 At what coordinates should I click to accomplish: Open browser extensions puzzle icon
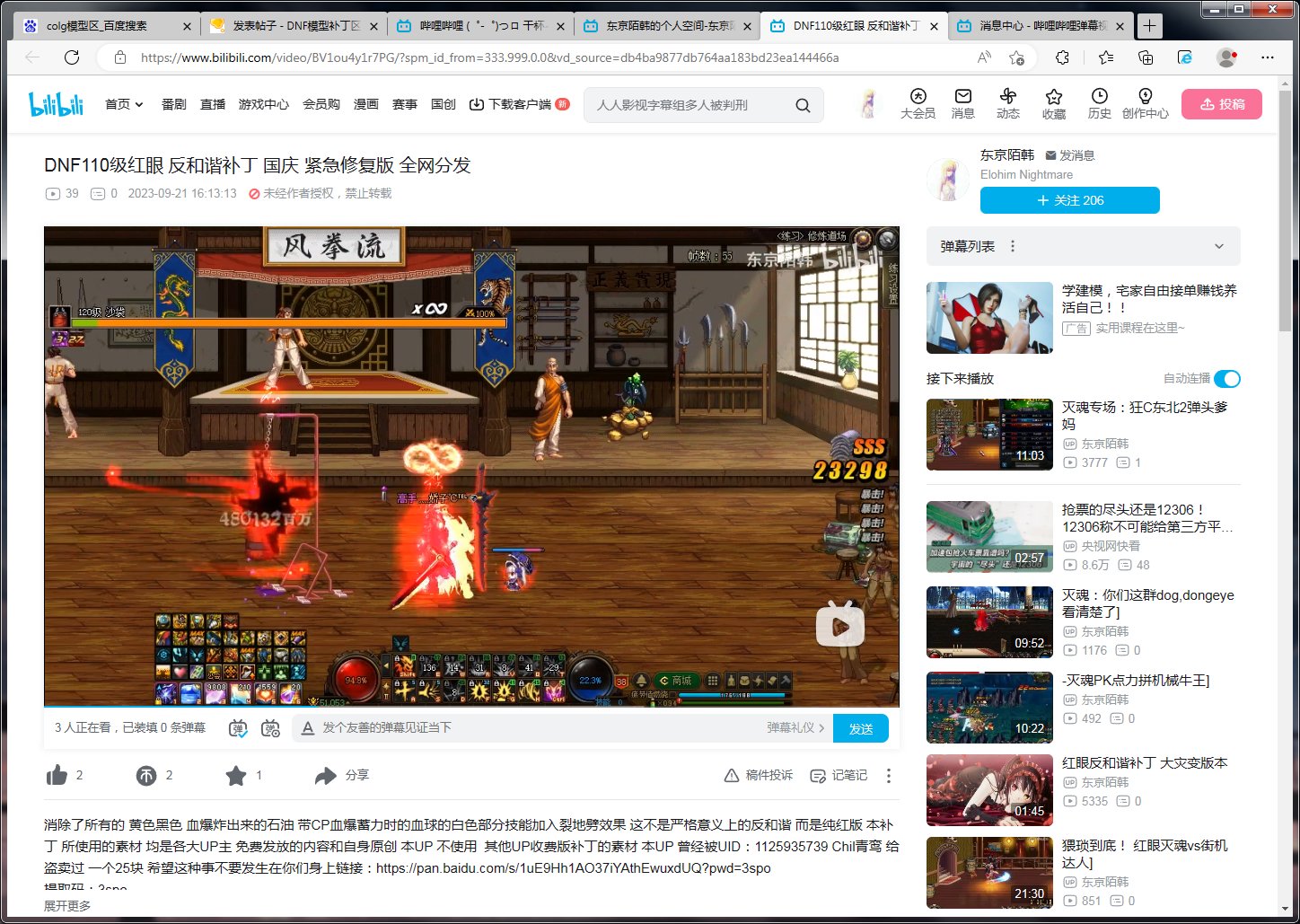(1062, 57)
